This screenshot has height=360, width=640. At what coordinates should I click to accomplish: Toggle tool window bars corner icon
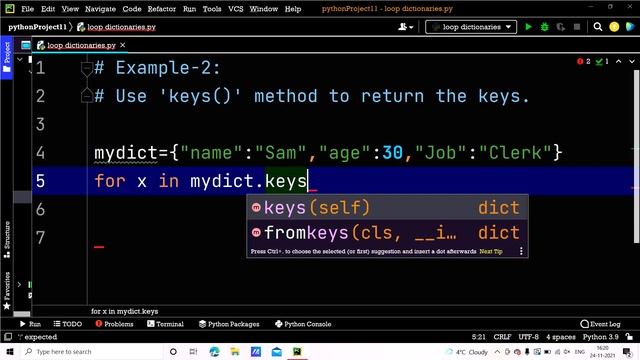tap(7, 337)
